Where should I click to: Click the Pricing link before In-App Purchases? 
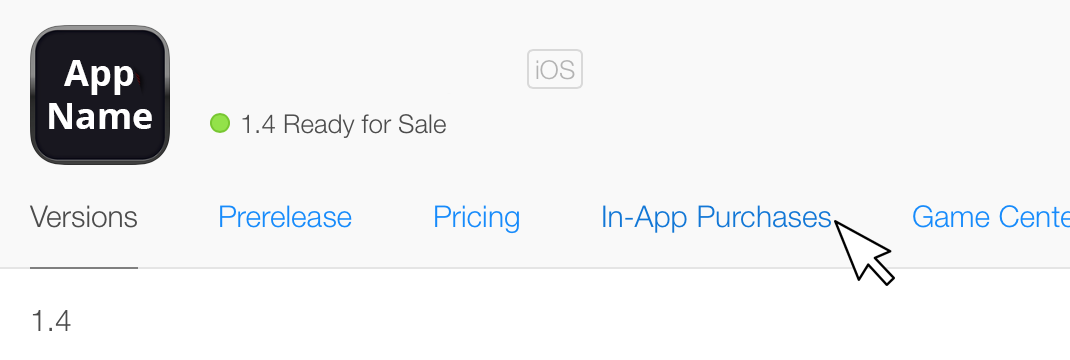(476, 218)
